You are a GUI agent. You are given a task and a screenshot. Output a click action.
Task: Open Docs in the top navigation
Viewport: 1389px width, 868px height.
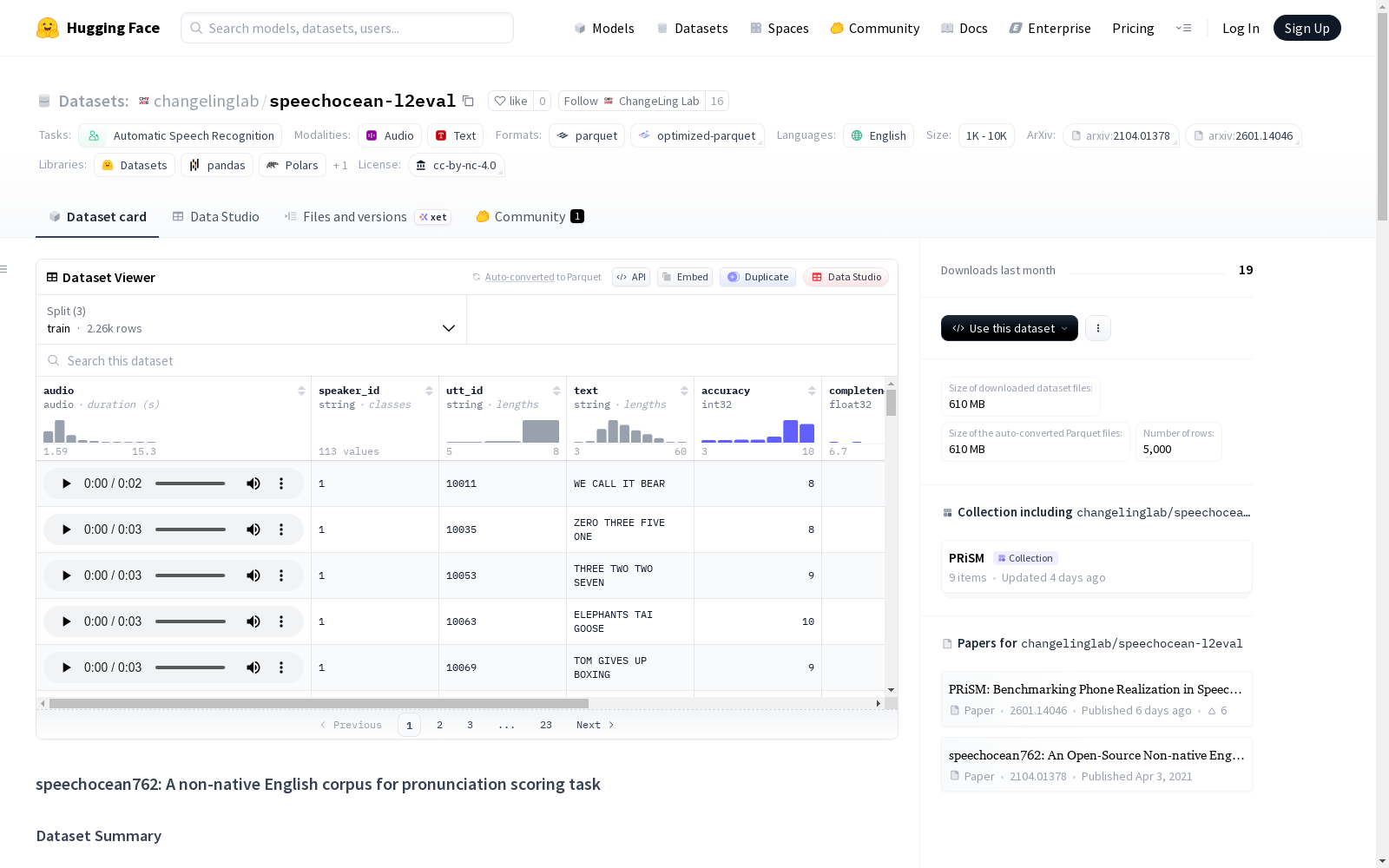click(x=964, y=28)
